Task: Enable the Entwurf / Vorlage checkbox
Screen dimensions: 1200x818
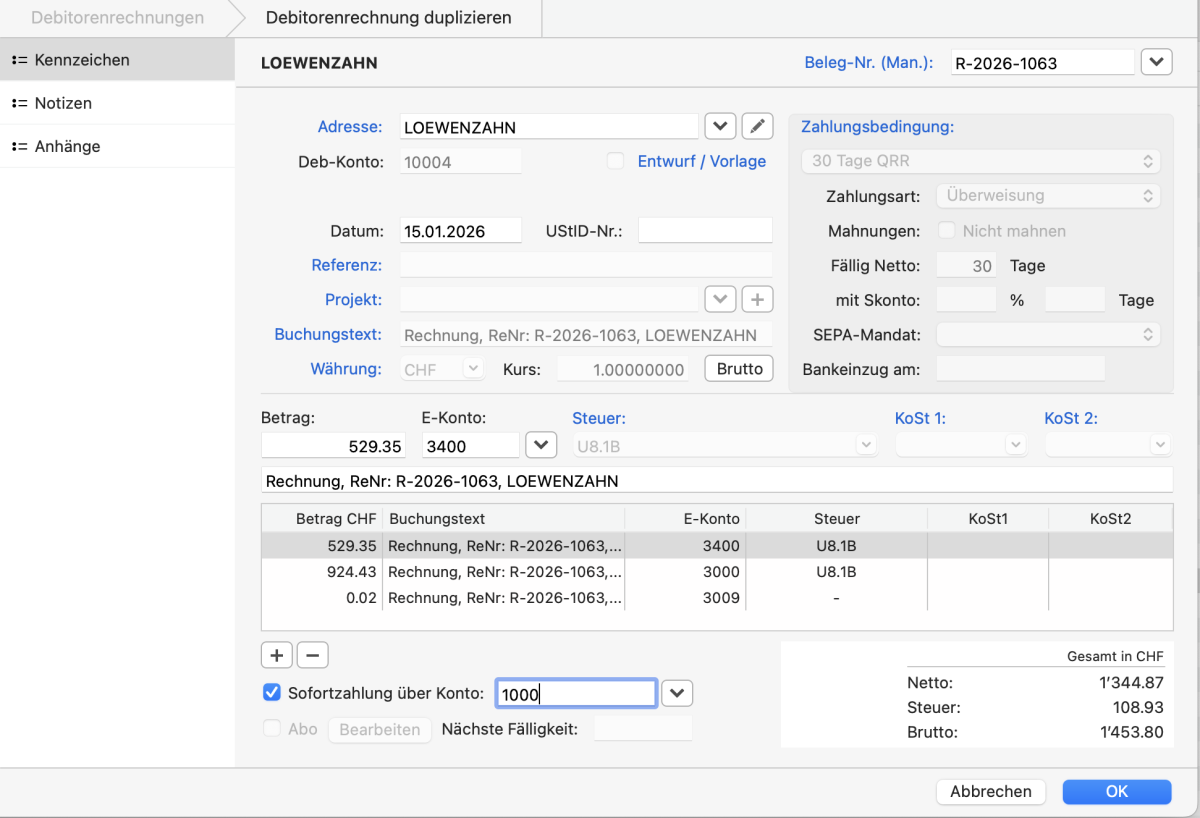Action: 616,161
